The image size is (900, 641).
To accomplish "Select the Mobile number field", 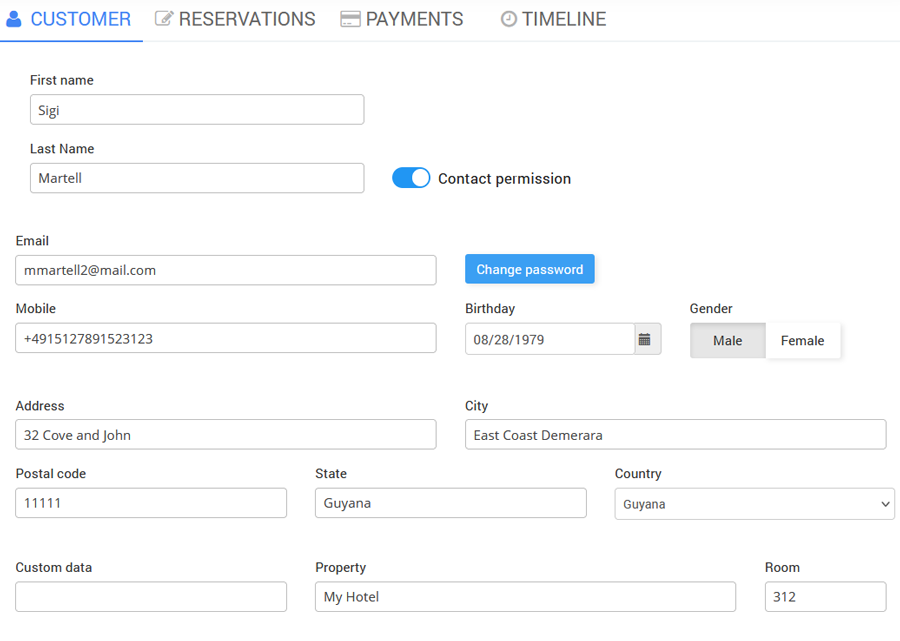I will tap(225, 338).
